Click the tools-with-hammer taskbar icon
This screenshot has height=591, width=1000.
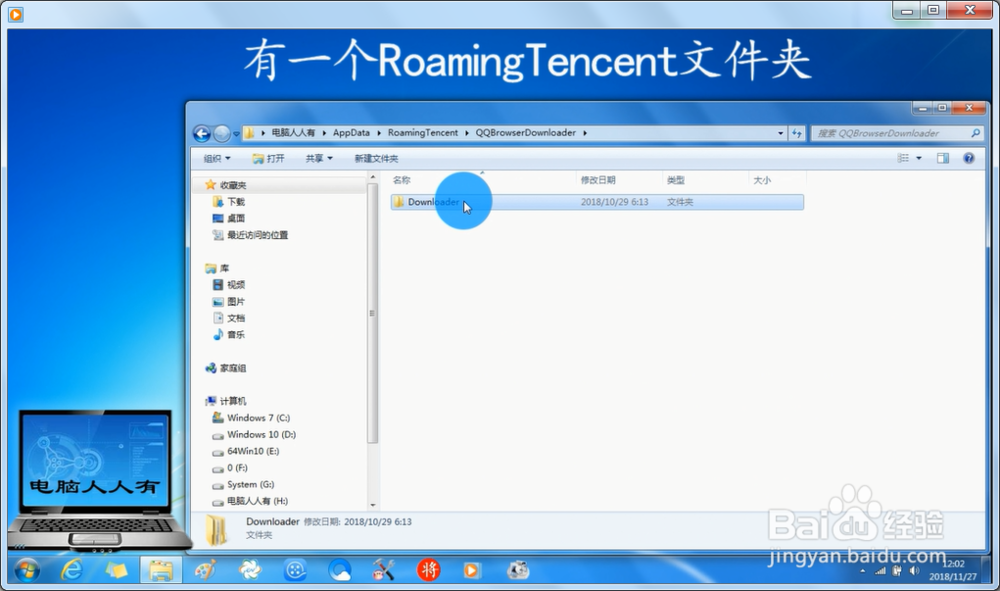click(x=383, y=569)
